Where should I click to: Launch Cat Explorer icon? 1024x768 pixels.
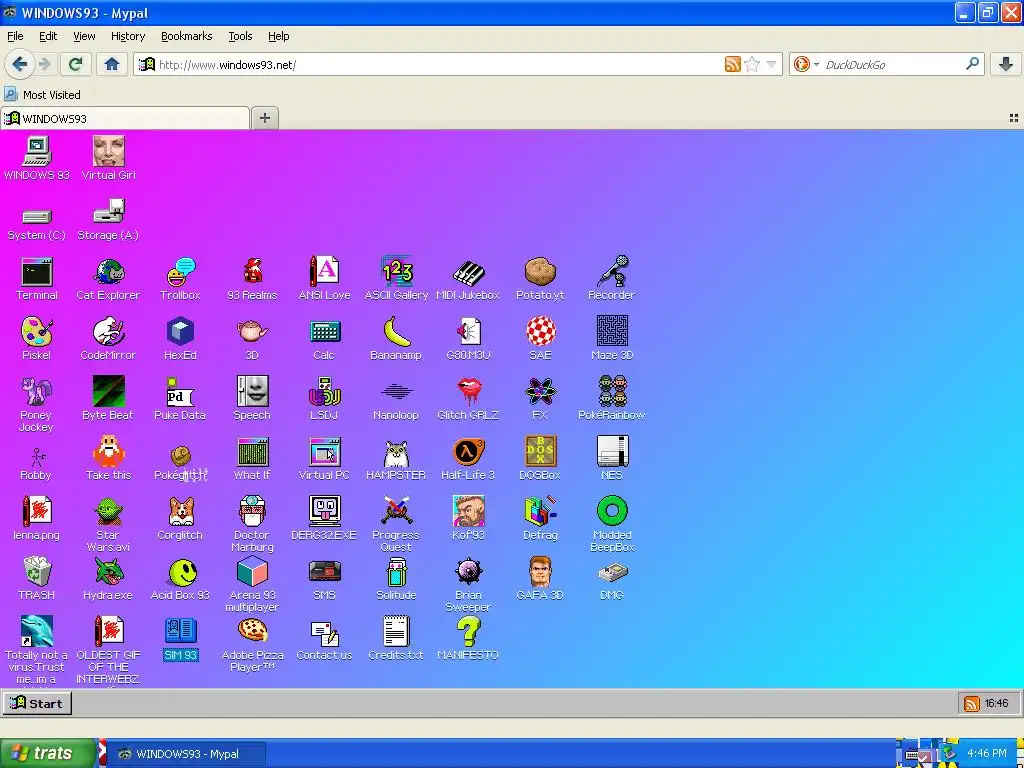pos(108,272)
